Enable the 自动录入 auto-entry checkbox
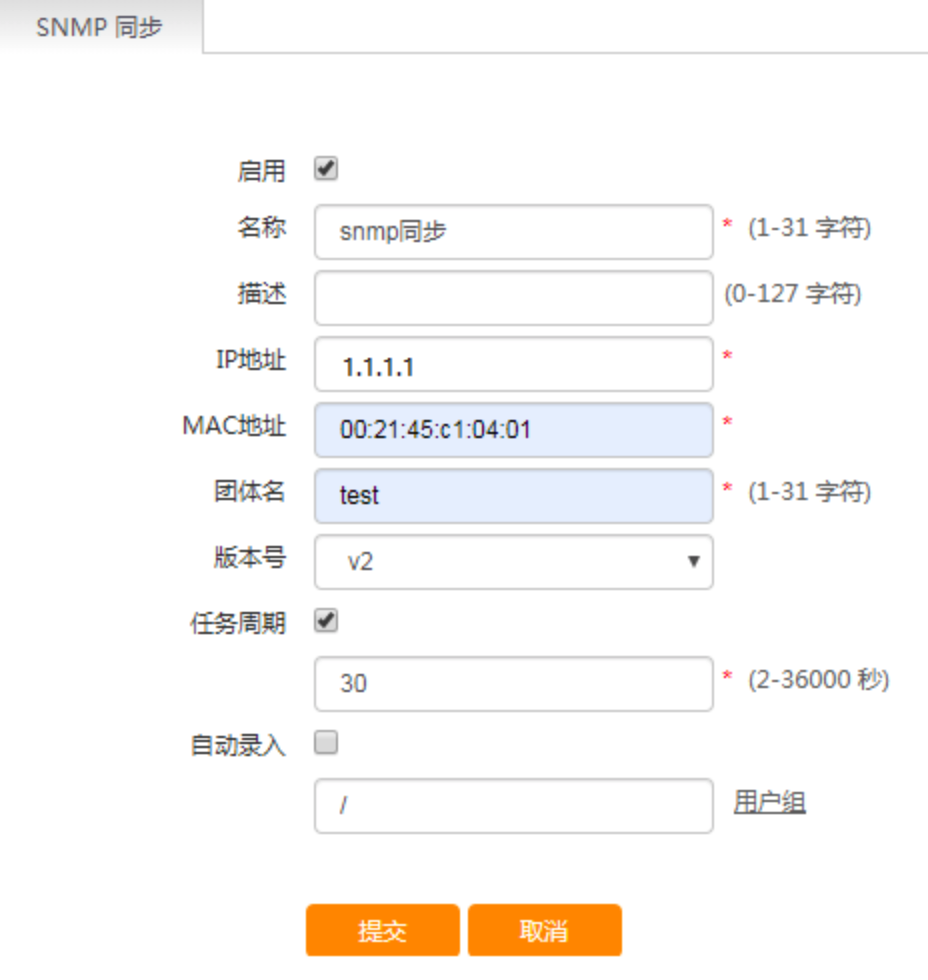 pos(326,742)
